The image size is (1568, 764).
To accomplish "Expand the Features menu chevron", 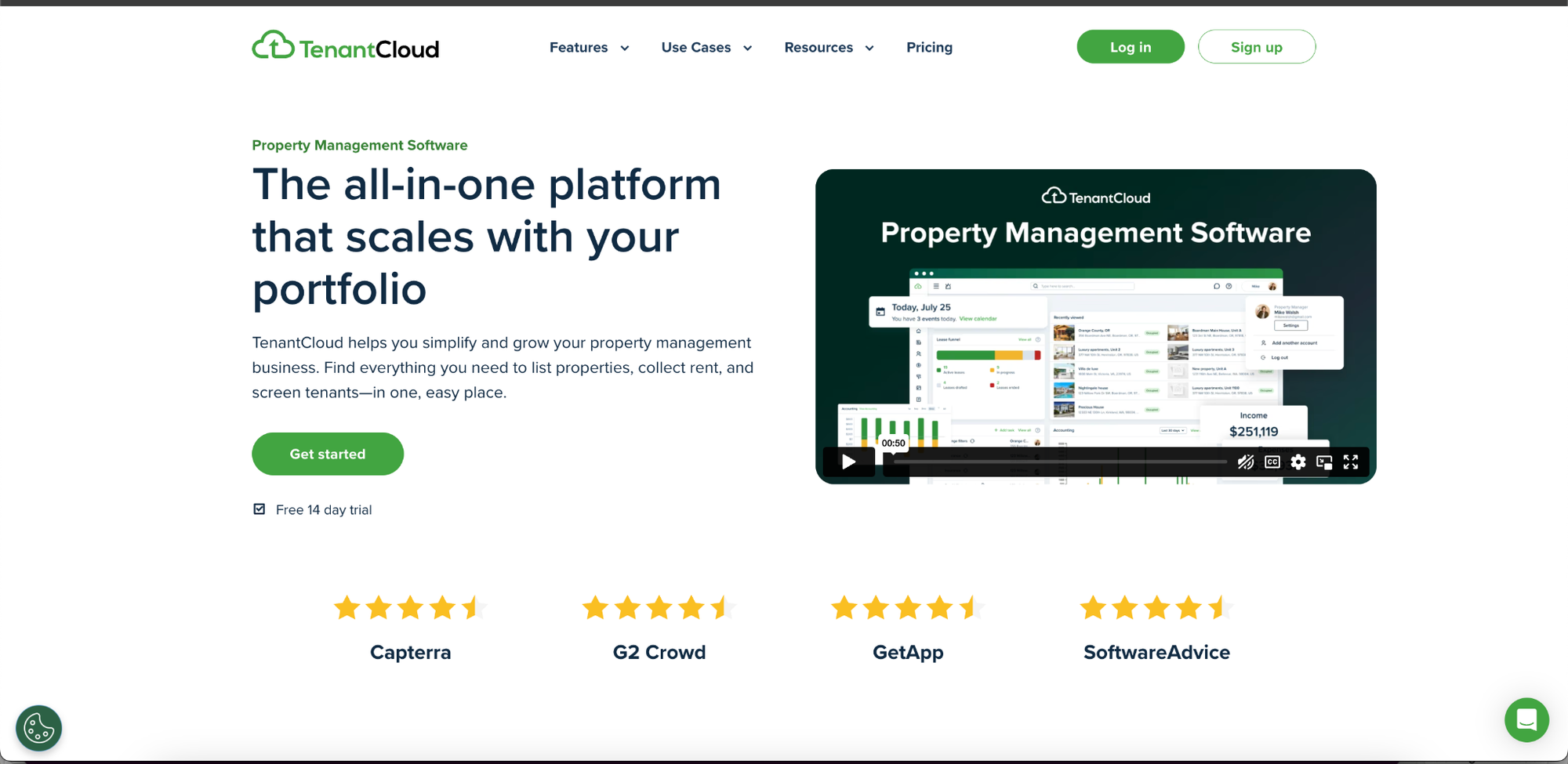I will click(625, 48).
